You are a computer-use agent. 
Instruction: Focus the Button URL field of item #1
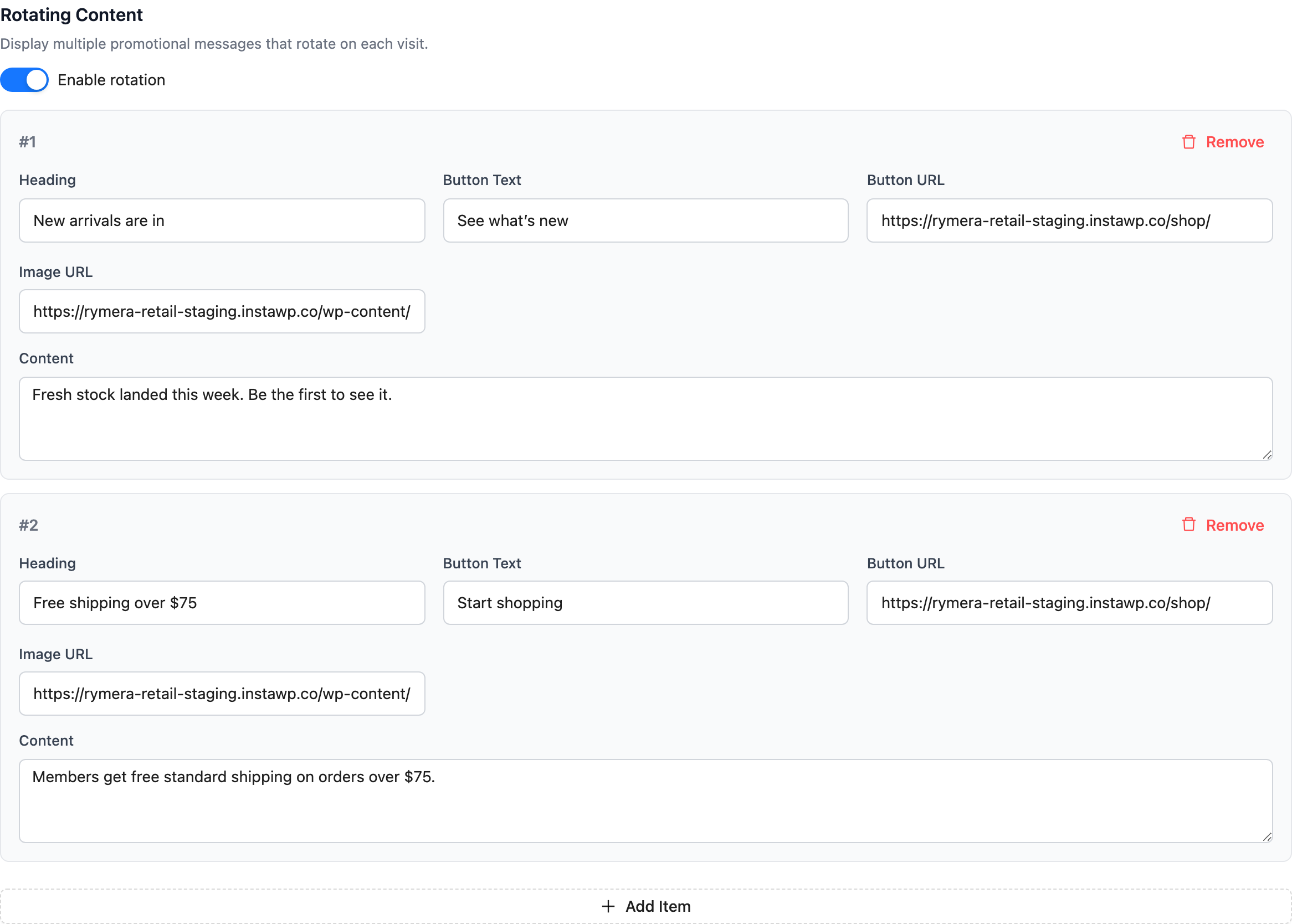pyautogui.click(x=1069, y=221)
